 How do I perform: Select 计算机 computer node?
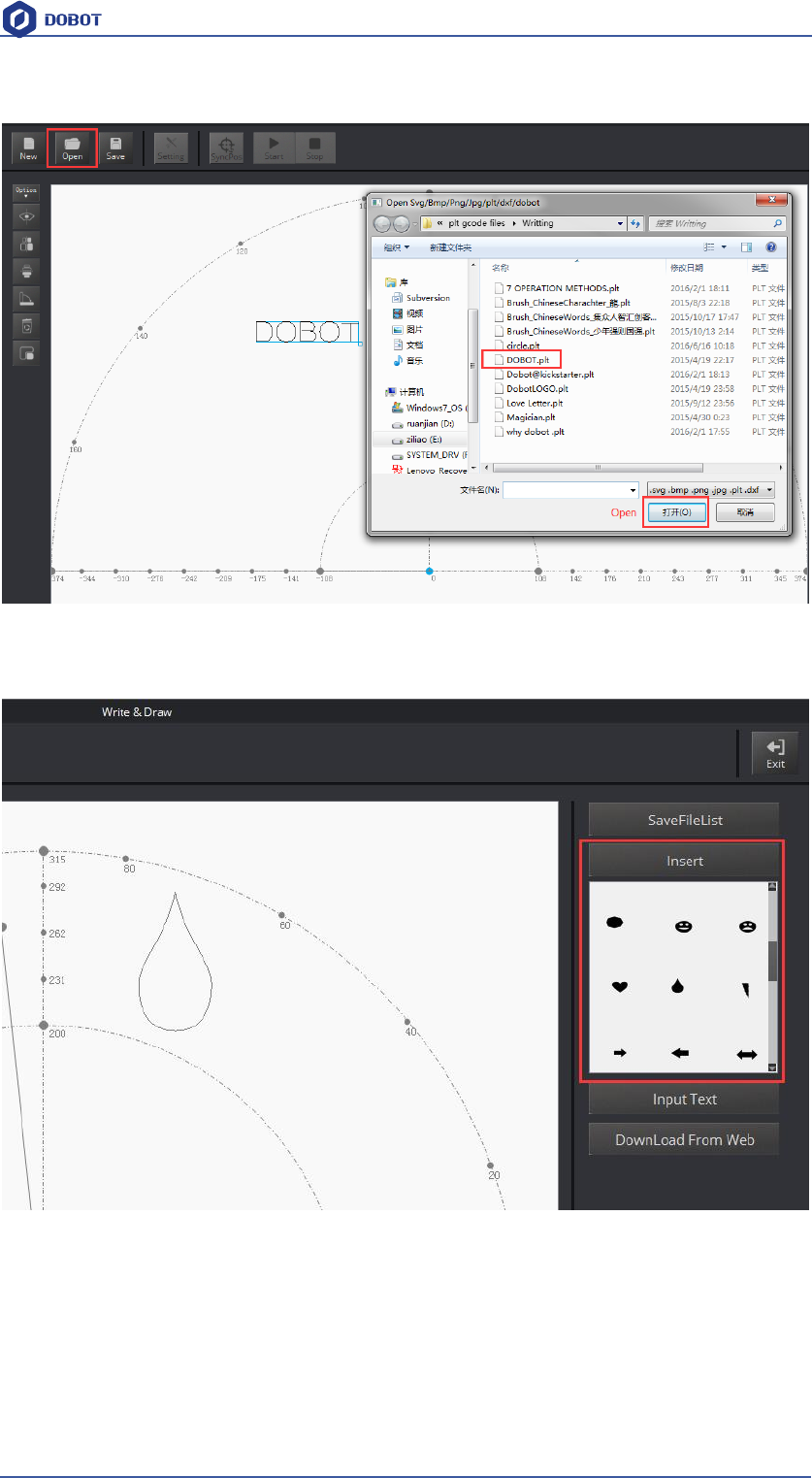[406, 392]
